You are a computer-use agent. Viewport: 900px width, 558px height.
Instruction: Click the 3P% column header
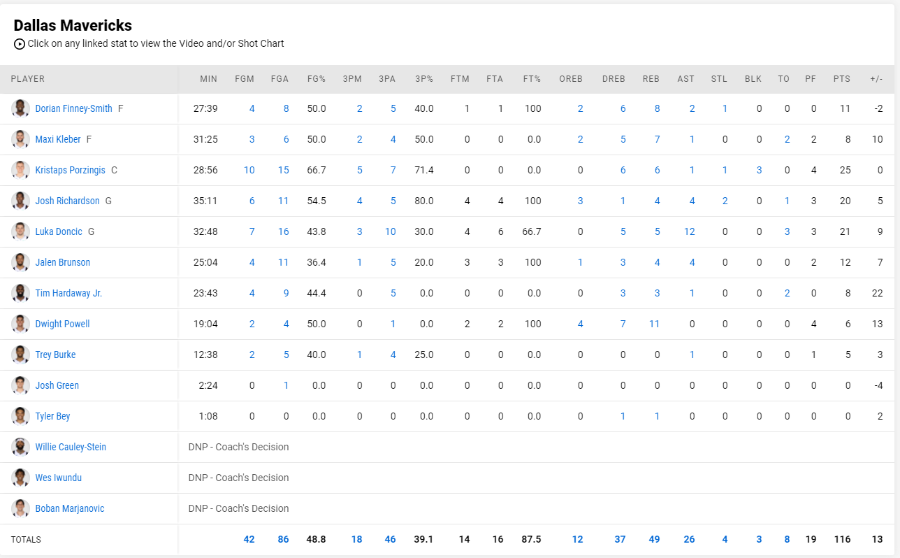click(x=424, y=79)
